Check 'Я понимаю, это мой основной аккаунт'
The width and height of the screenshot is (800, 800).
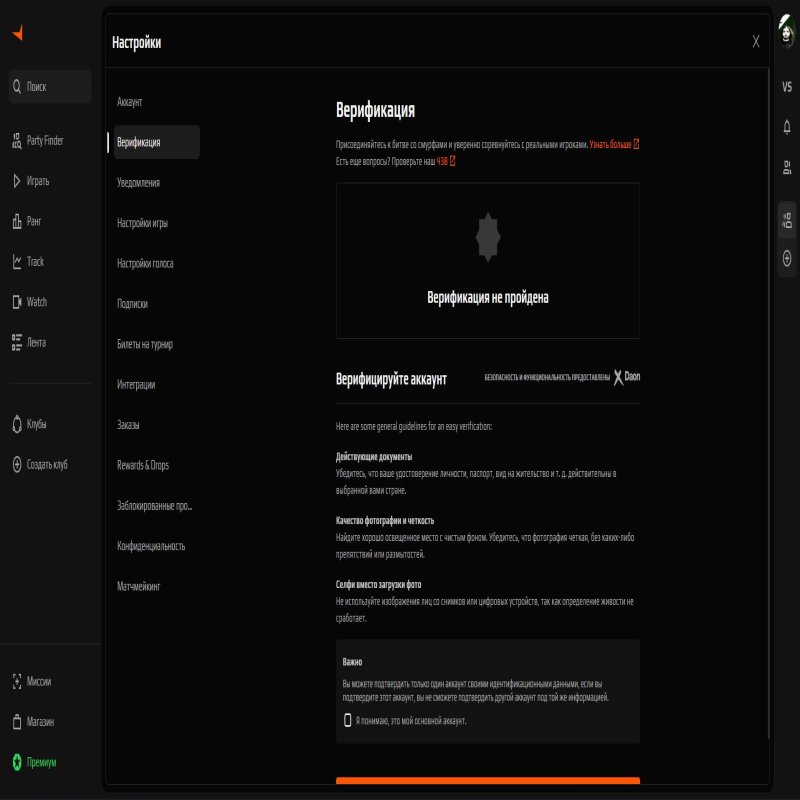pyautogui.click(x=350, y=719)
